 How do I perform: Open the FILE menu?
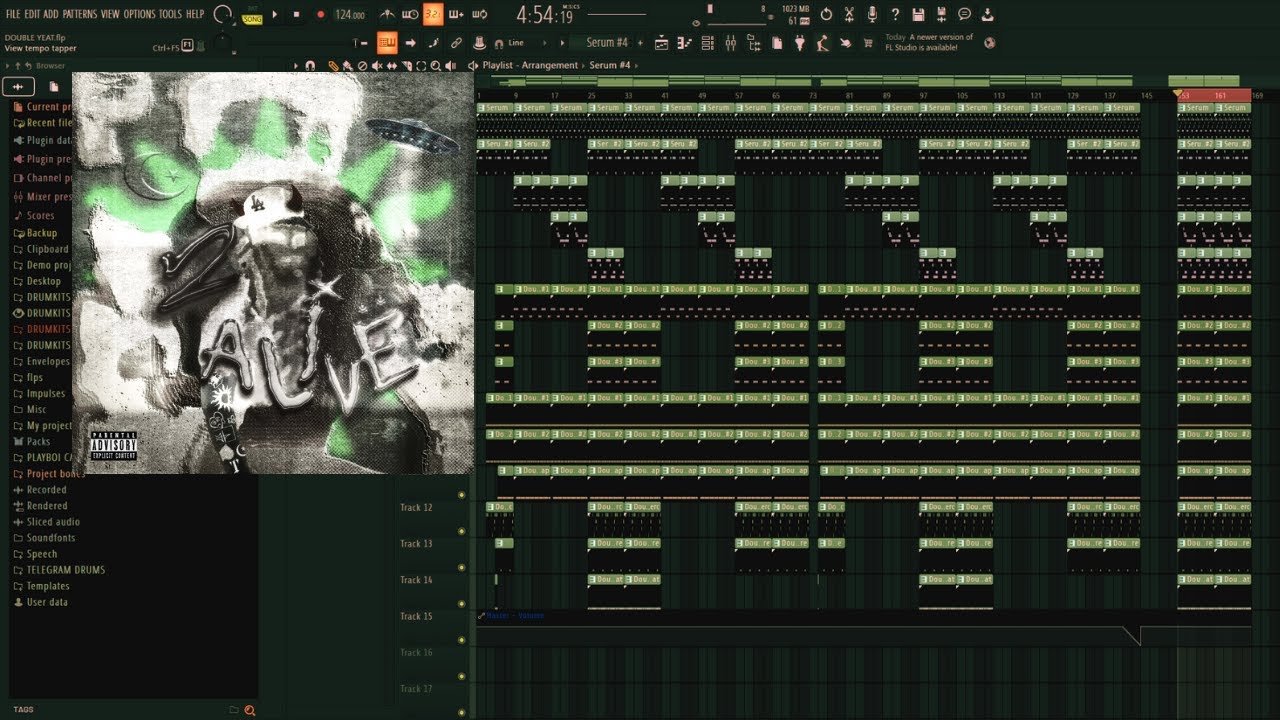point(13,14)
